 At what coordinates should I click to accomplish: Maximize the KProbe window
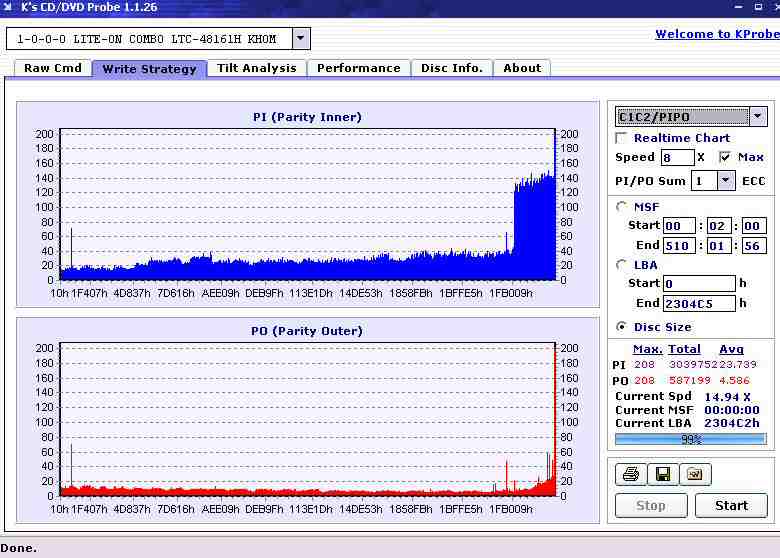(x=758, y=7)
